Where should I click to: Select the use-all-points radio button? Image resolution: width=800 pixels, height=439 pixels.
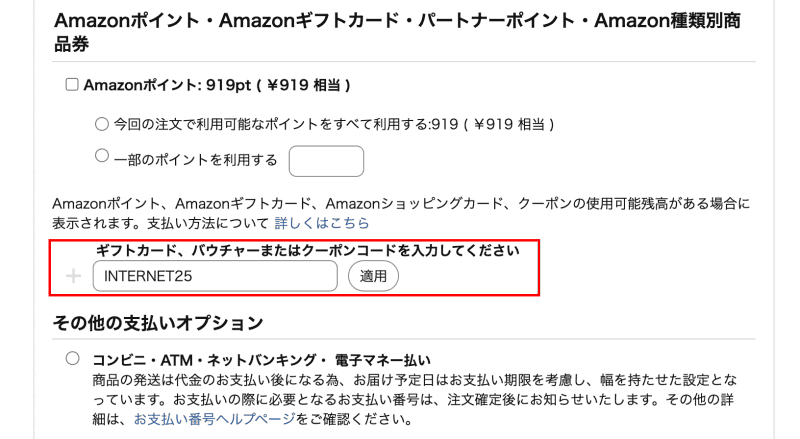point(101,124)
